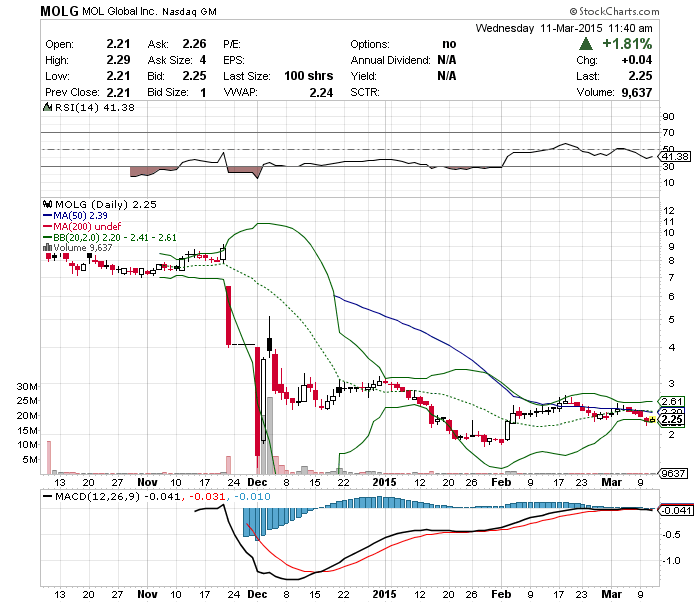Click the Nasdaq GM exchange label
The image size is (700, 603).
pyautogui.click(x=189, y=12)
